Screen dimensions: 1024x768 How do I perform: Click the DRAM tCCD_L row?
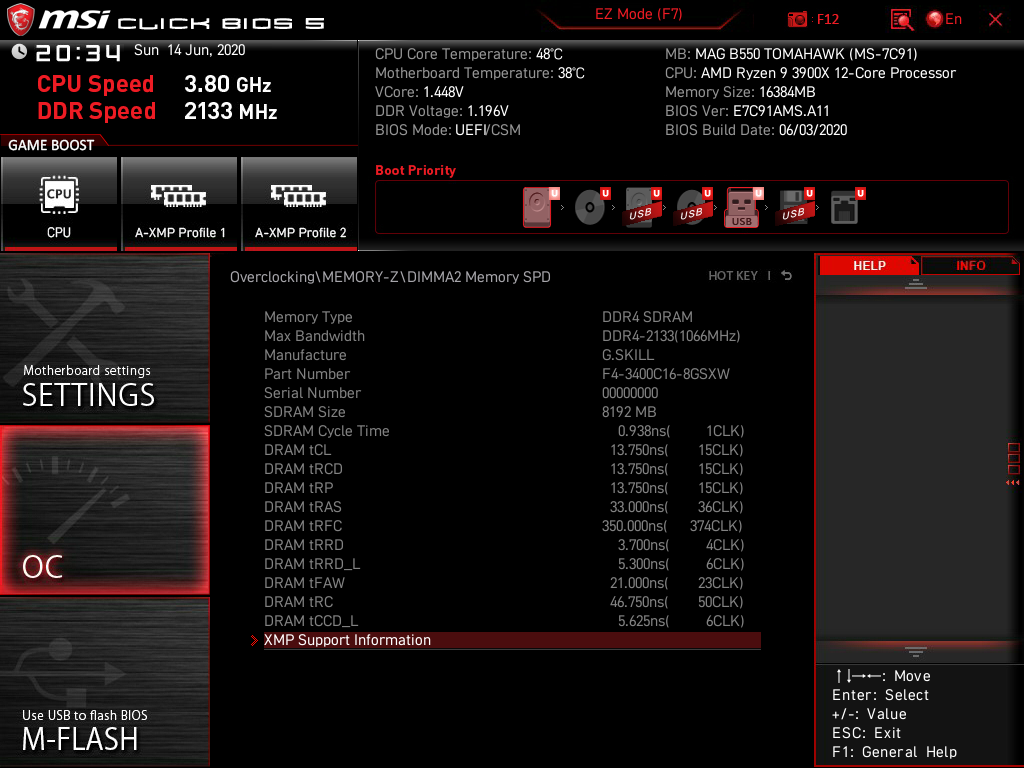pos(512,620)
